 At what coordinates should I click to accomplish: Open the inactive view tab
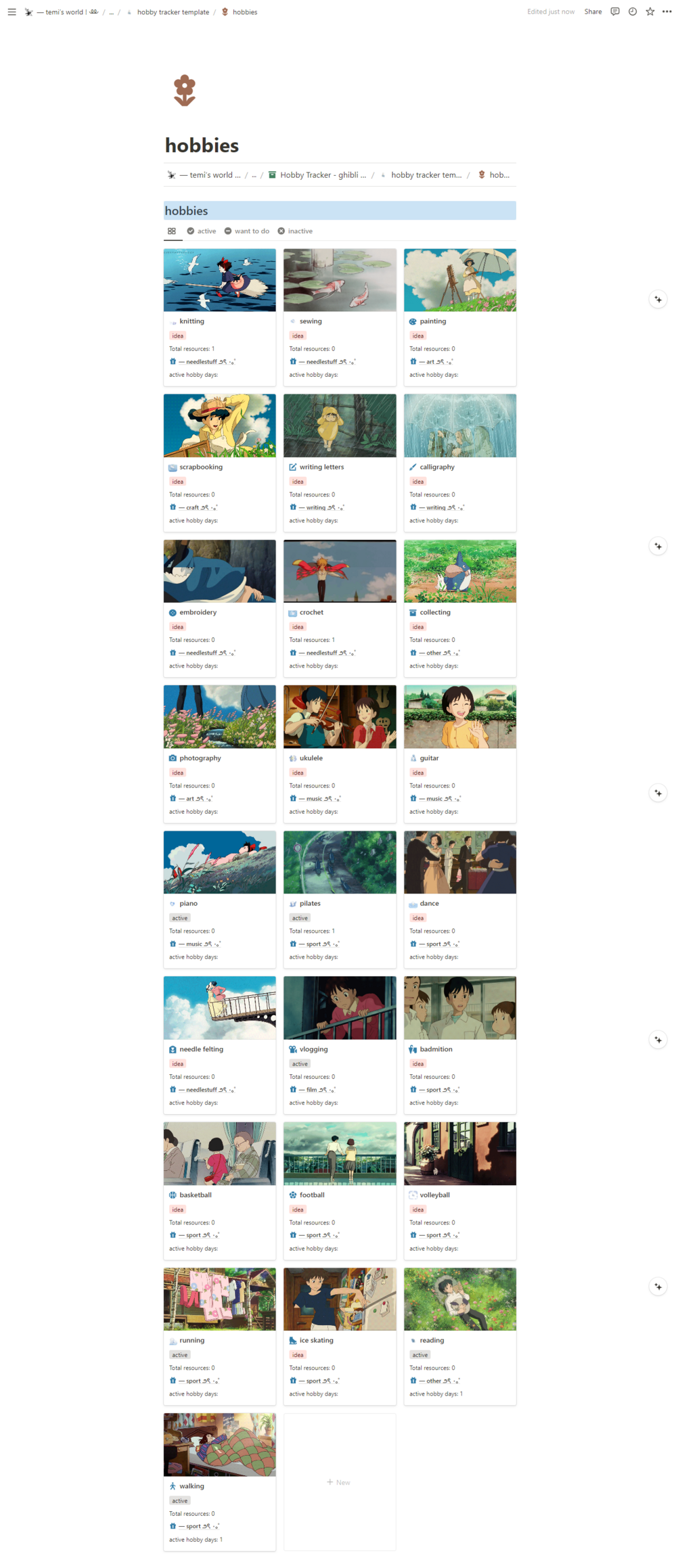295,231
